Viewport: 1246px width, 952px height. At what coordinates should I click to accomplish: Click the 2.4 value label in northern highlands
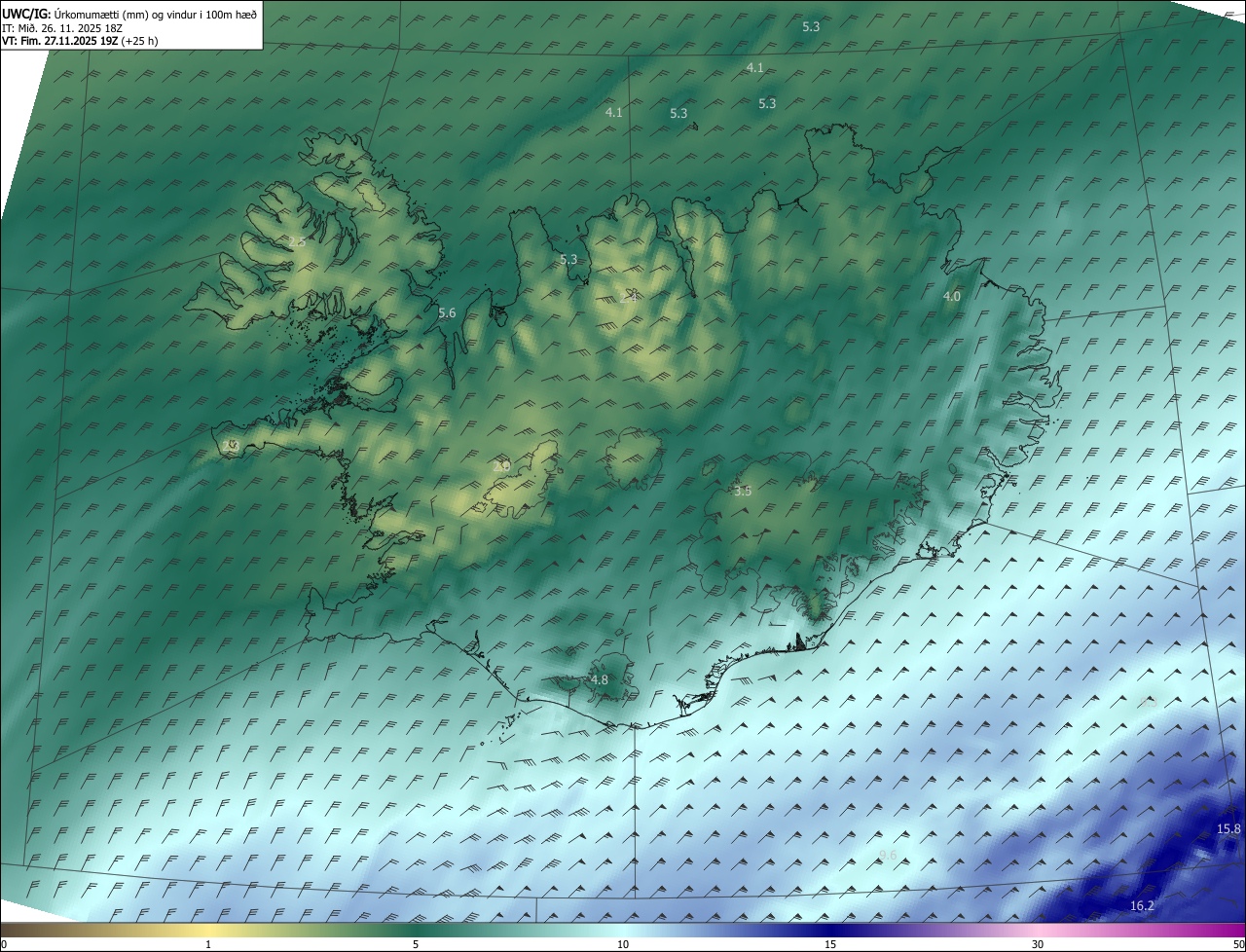coord(629,297)
